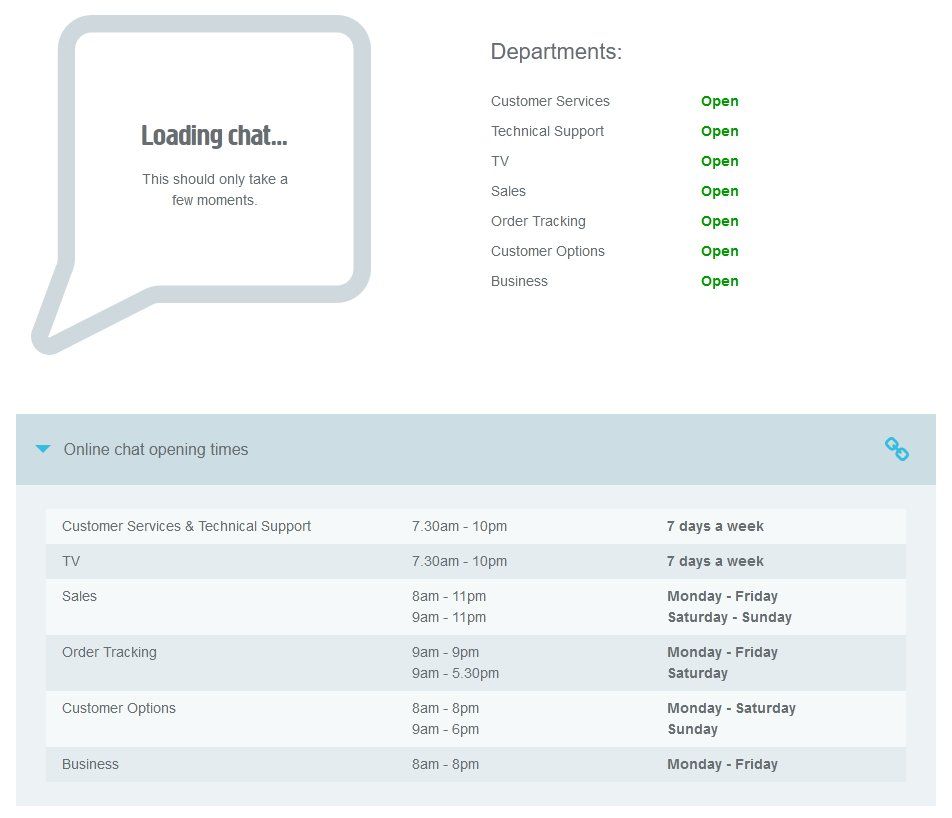Open the Order Tracking department
Viewport: 952px width, 818px height.
(x=538, y=221)
